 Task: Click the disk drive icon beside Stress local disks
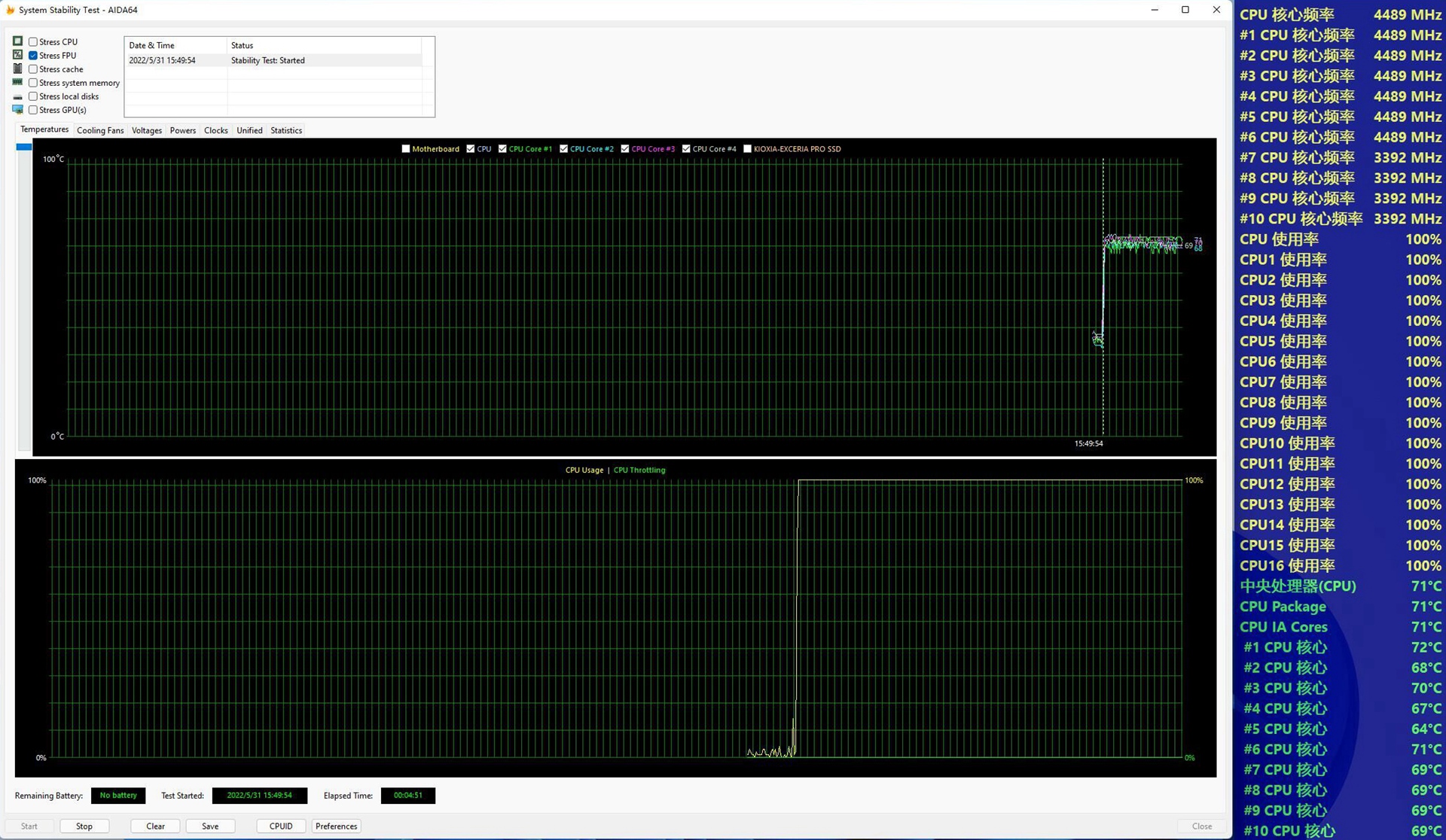(x=17, y=96)
